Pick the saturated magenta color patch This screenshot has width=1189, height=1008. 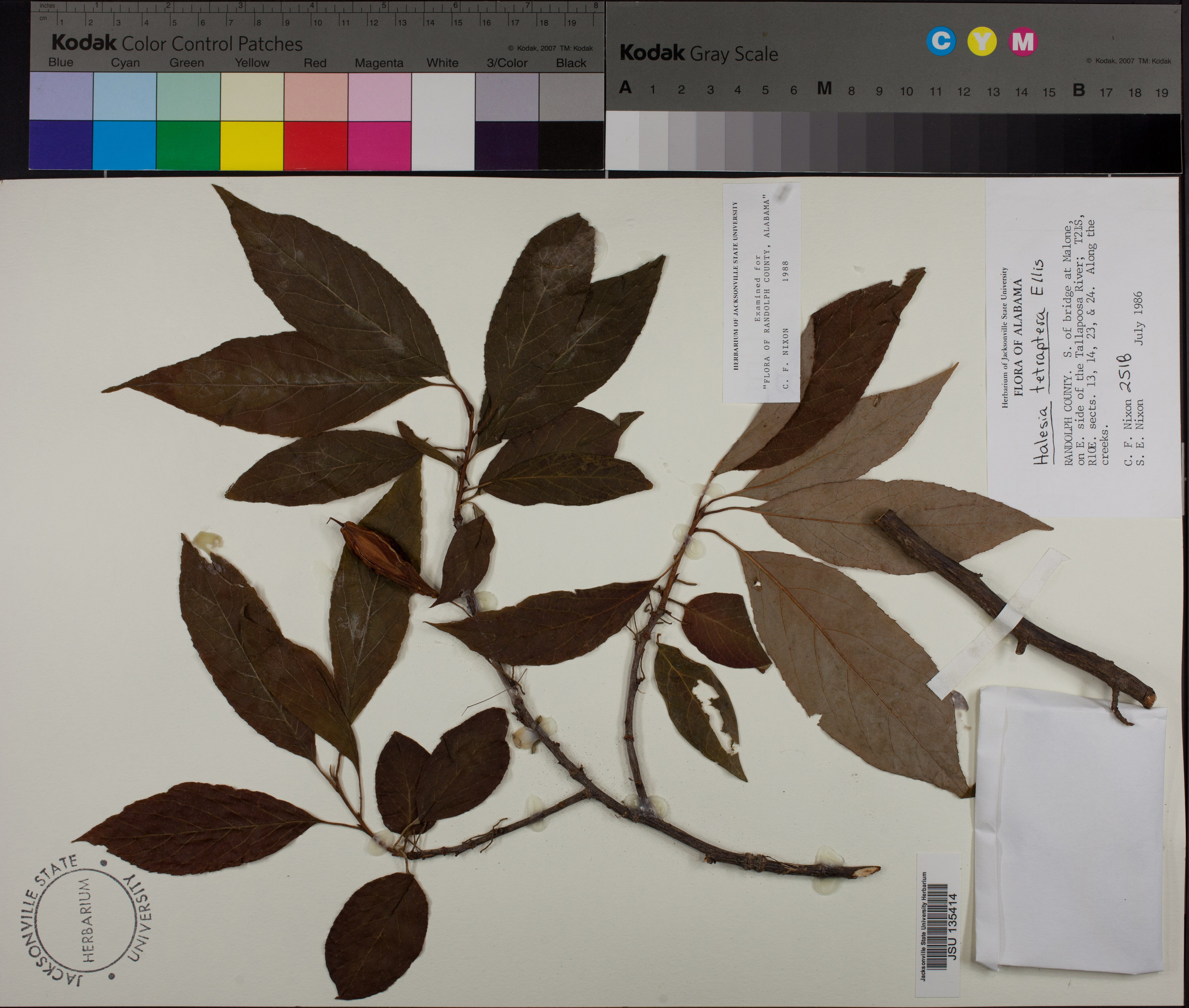(379, 145)
